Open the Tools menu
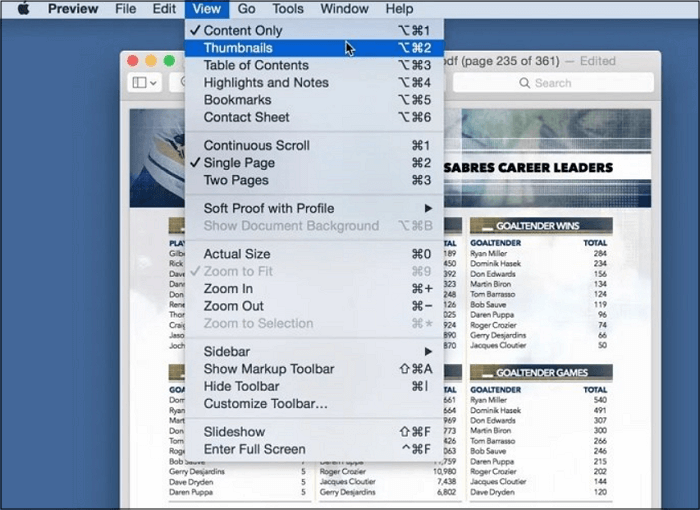Screen dimensions: 700x510 [288, 9]
